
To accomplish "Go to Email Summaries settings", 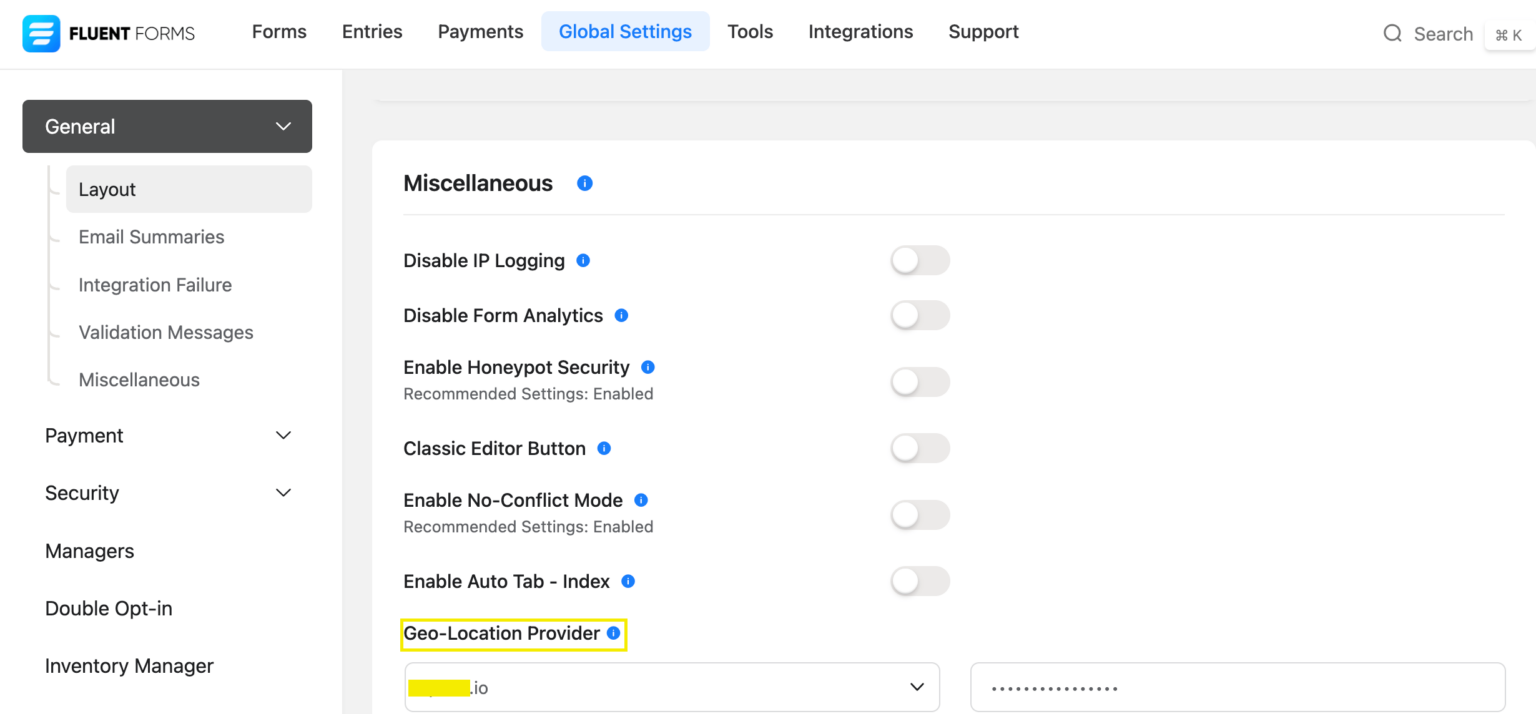I will point(150,237).
